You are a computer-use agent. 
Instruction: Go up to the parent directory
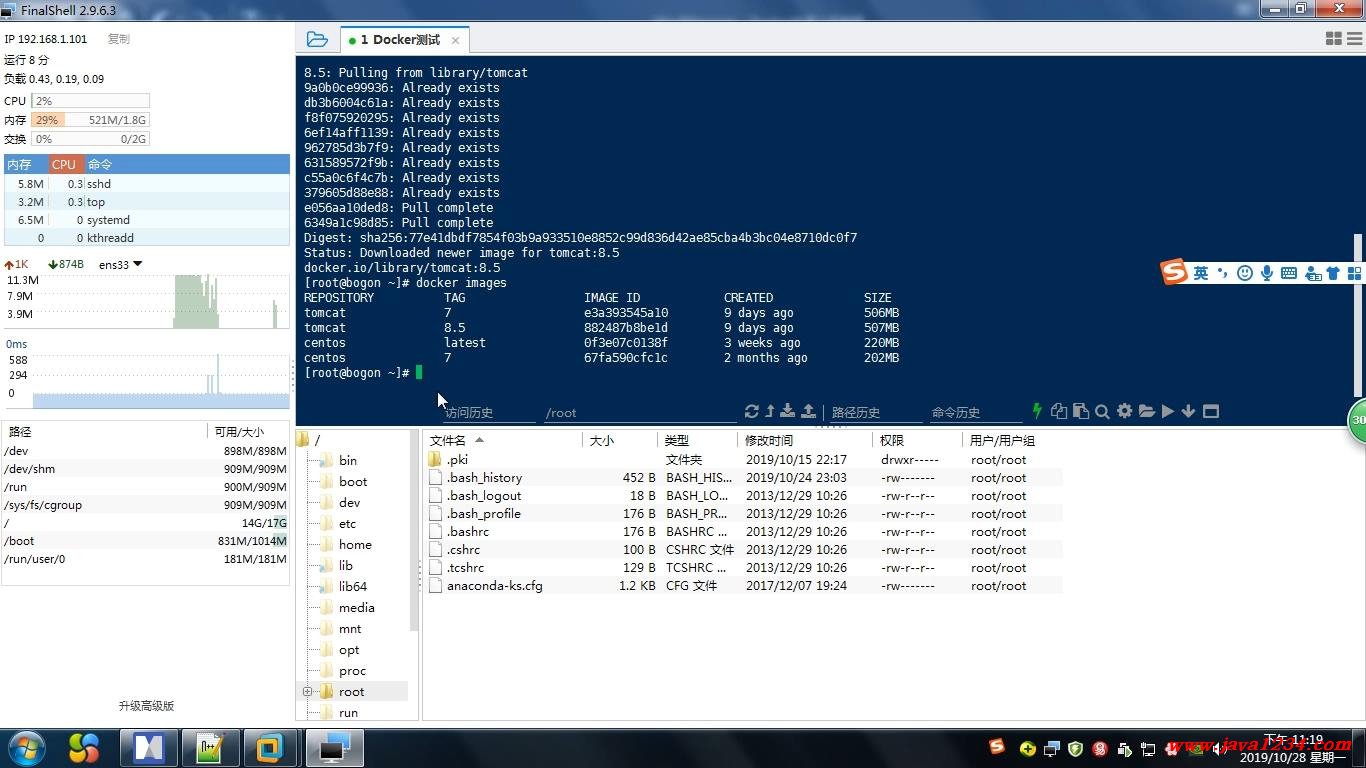770,411
